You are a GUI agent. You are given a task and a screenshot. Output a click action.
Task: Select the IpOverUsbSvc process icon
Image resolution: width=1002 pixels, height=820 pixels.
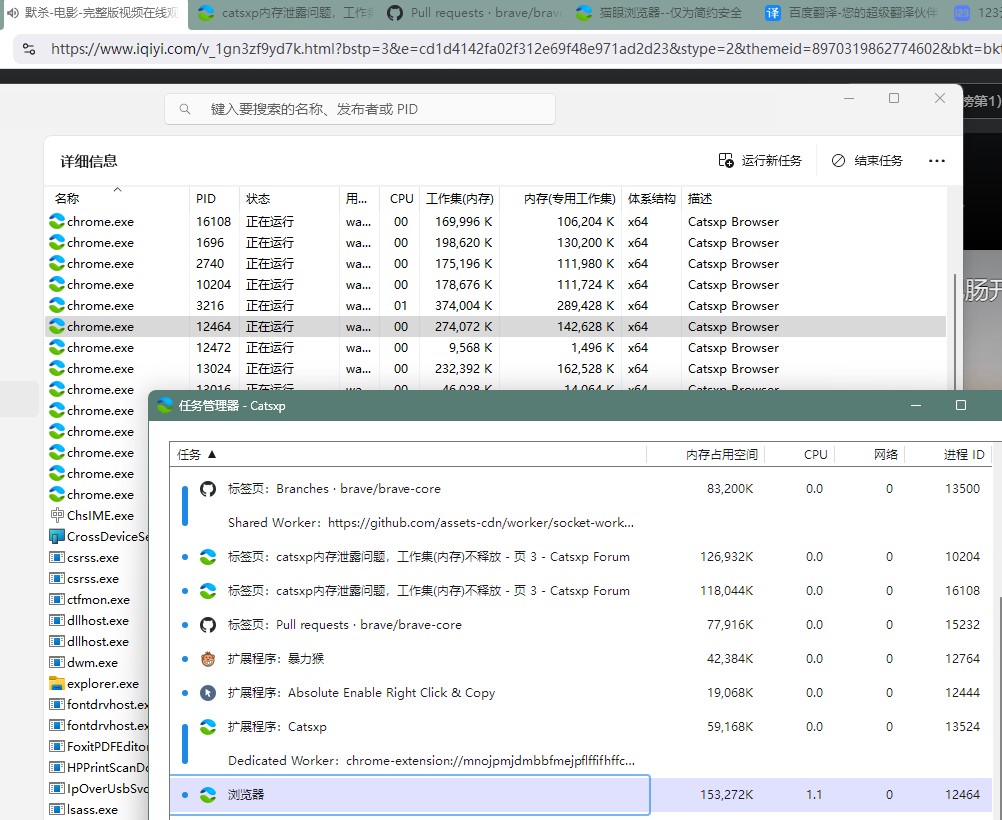57,788
